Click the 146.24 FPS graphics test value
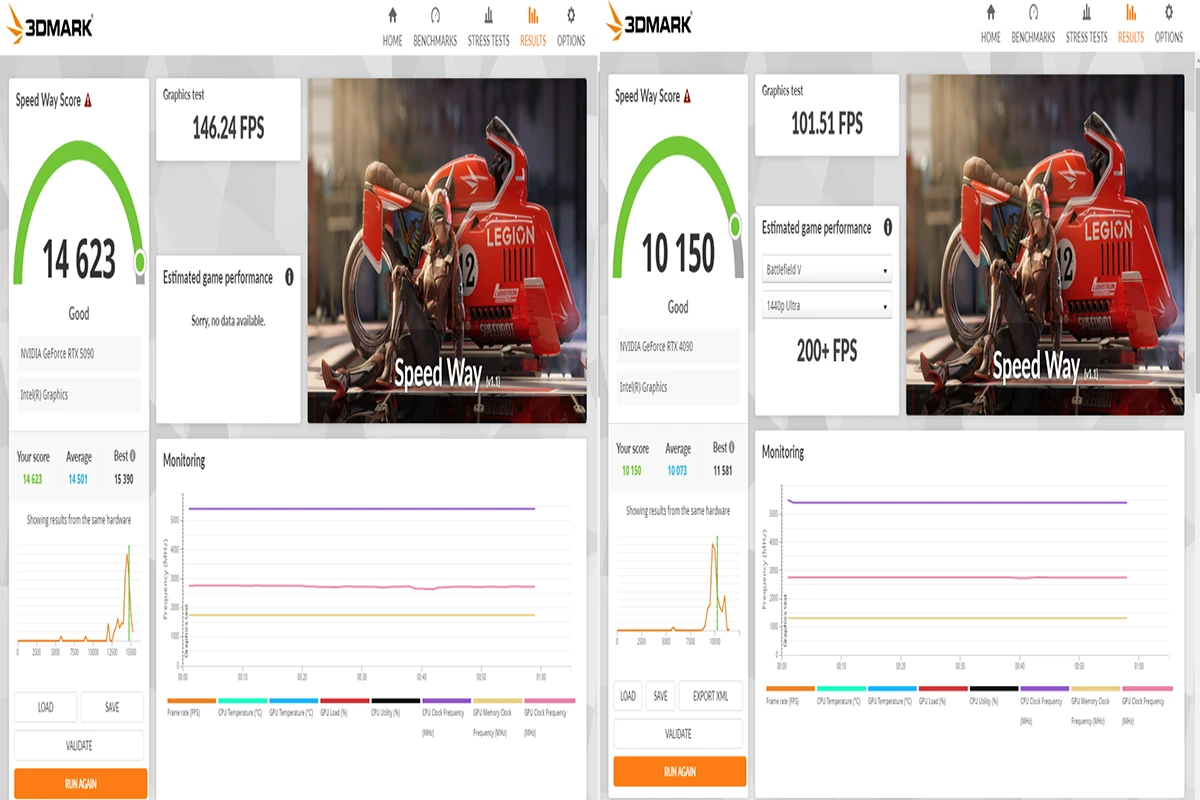The width and height of the screenshot is (1200, 800). [228, 127]
